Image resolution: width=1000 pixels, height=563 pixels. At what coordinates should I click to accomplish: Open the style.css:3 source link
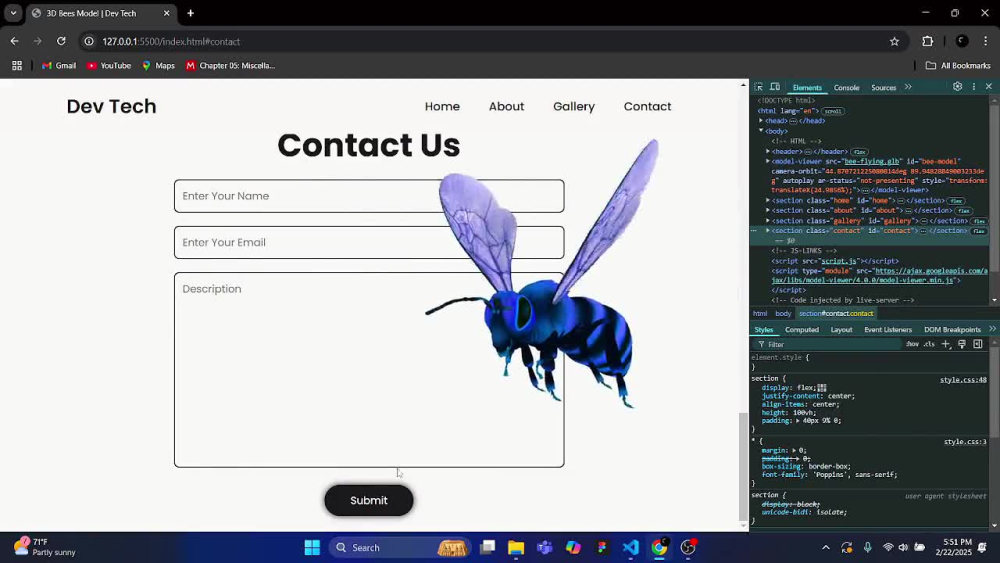[x=965, y=442]
